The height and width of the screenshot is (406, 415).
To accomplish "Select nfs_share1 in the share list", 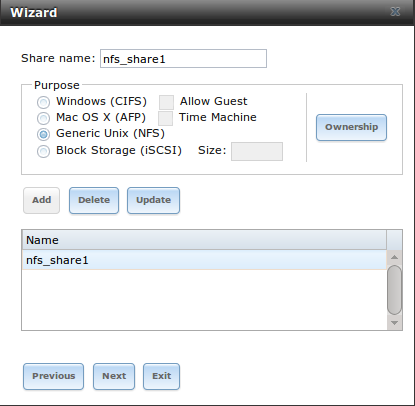I will pos(204,260).
